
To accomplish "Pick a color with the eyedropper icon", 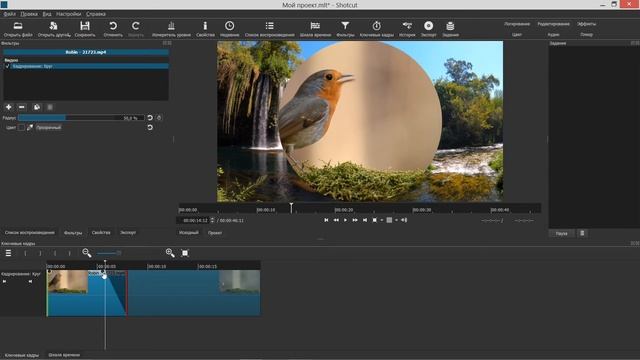I will [30, 127].
